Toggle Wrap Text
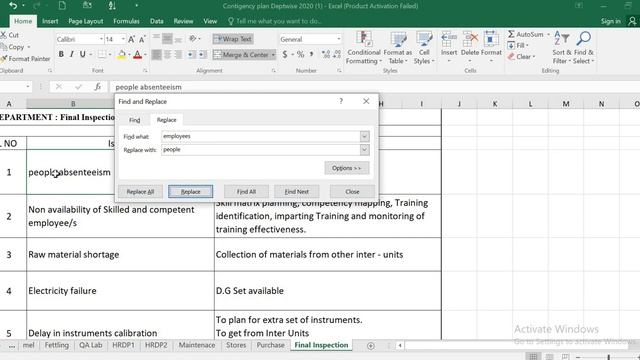The width and height of the screenshot is (640, 360). [x=233, y=39]
